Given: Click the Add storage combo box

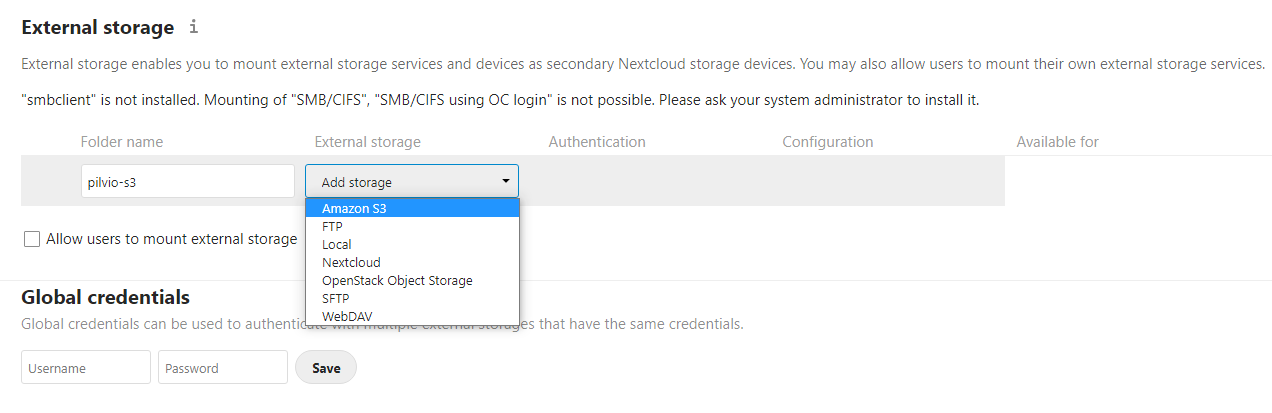Looking at the screenshot, I should click(412, 181).
